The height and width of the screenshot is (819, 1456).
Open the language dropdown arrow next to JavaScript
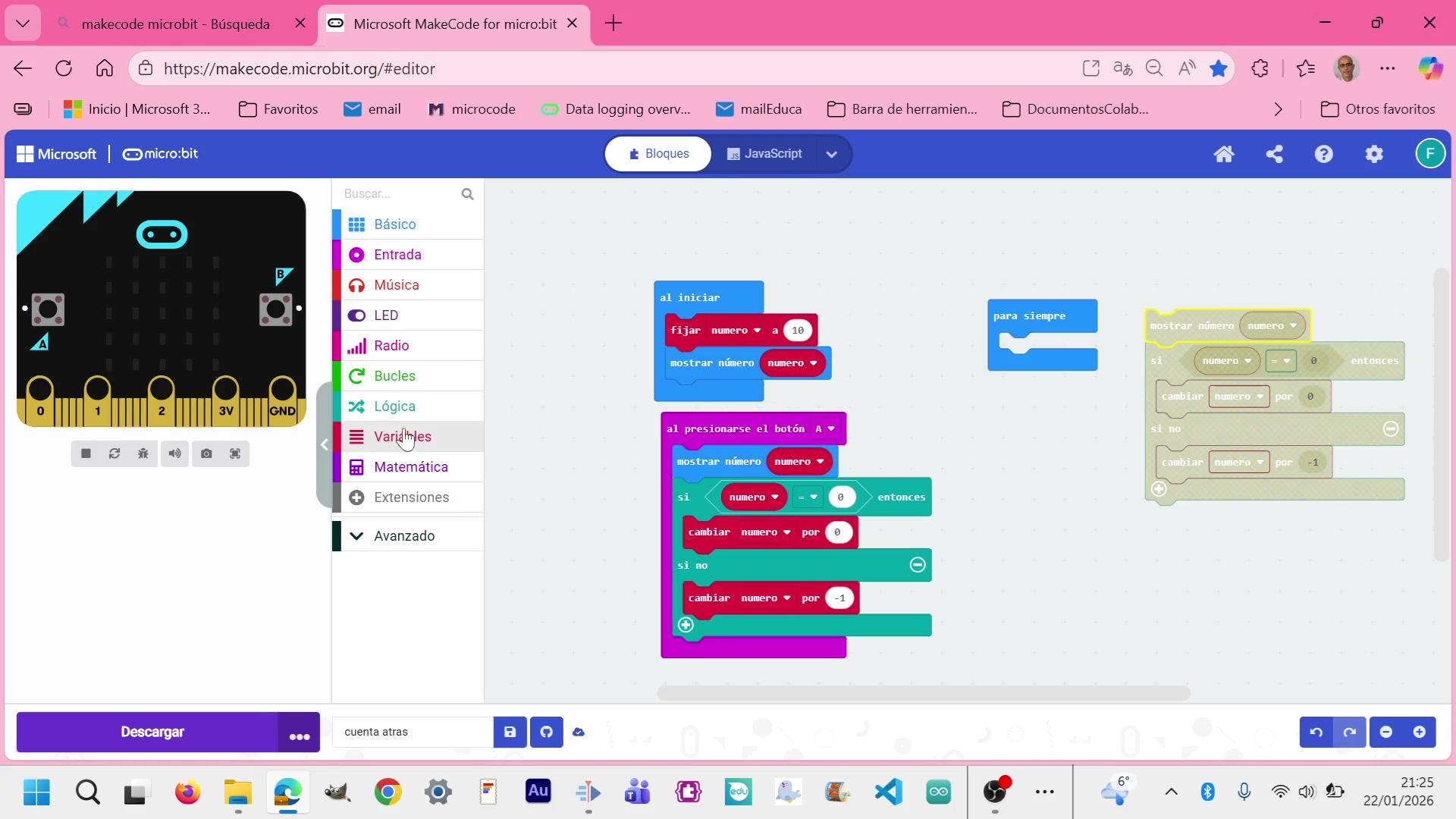[x=832, y=155]
